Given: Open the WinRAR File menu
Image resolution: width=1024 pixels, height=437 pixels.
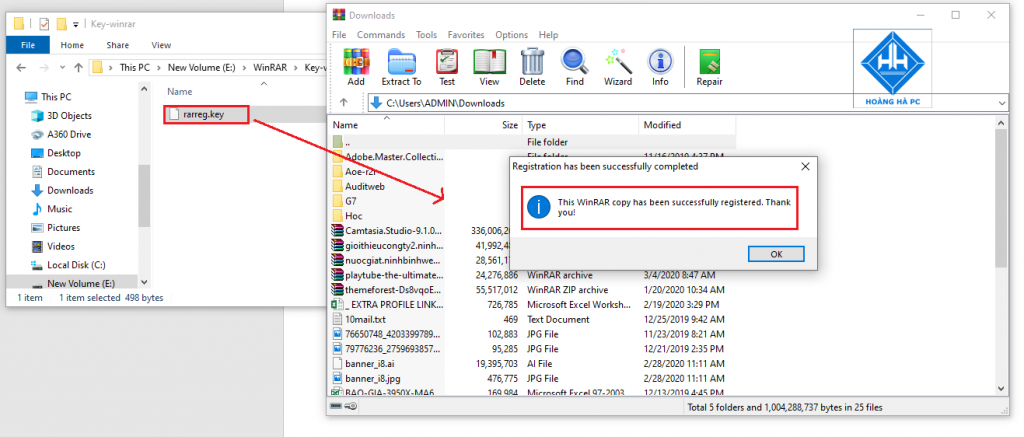Looking at the screenshot, I should tap(339, 35).
